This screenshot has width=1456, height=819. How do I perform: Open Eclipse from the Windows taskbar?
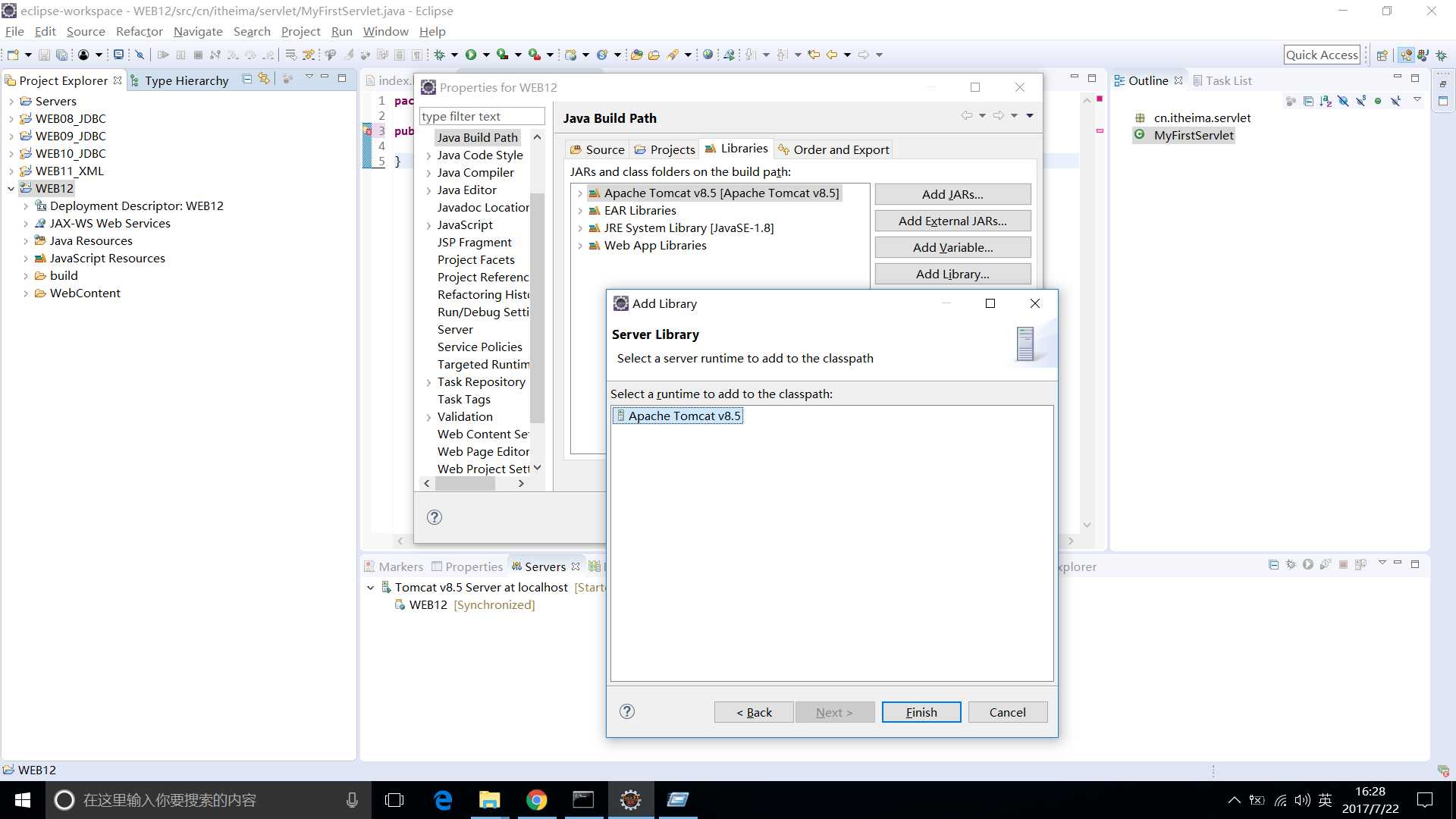point(630,800)
